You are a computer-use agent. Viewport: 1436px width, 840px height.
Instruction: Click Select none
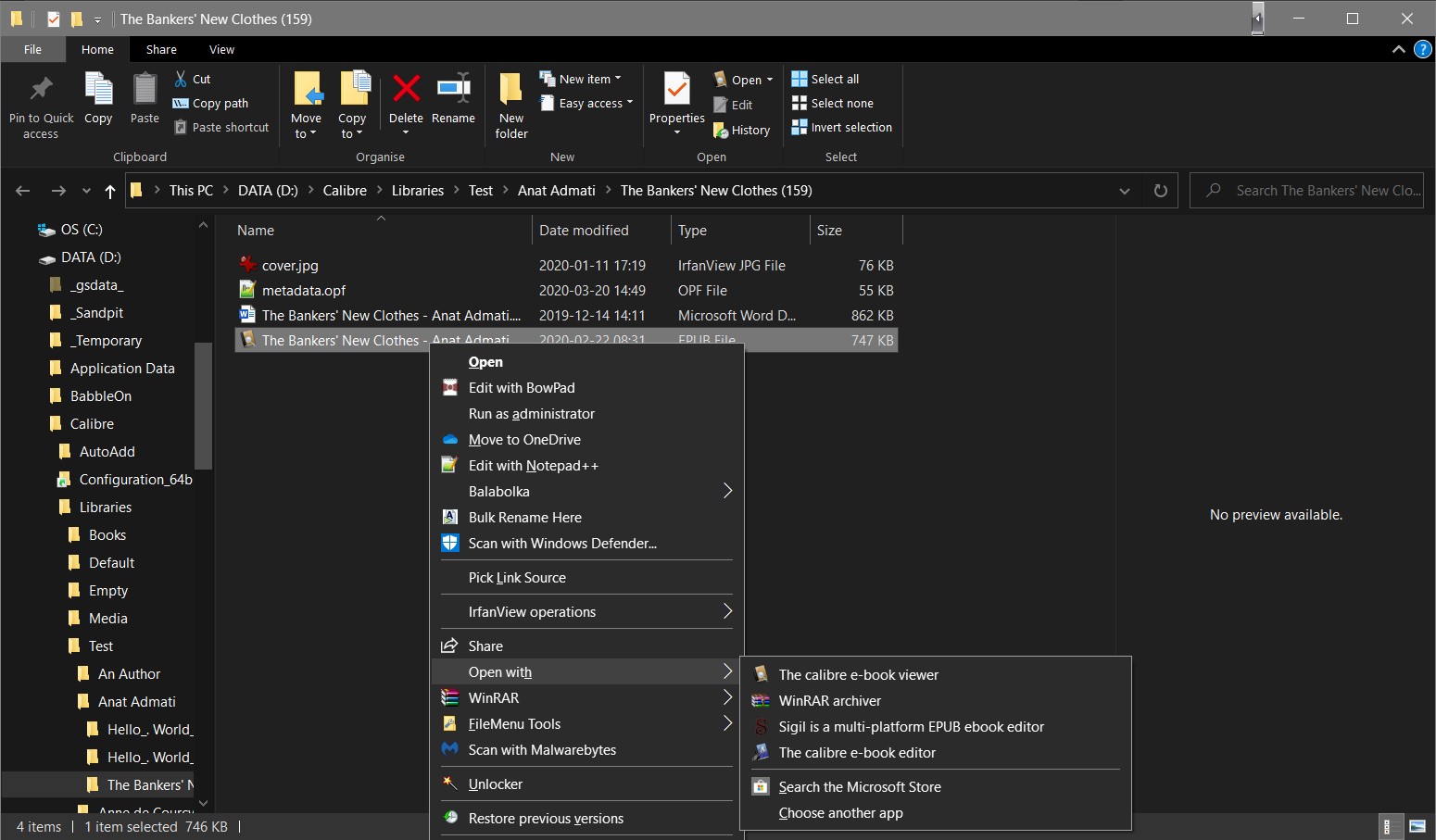833,103
